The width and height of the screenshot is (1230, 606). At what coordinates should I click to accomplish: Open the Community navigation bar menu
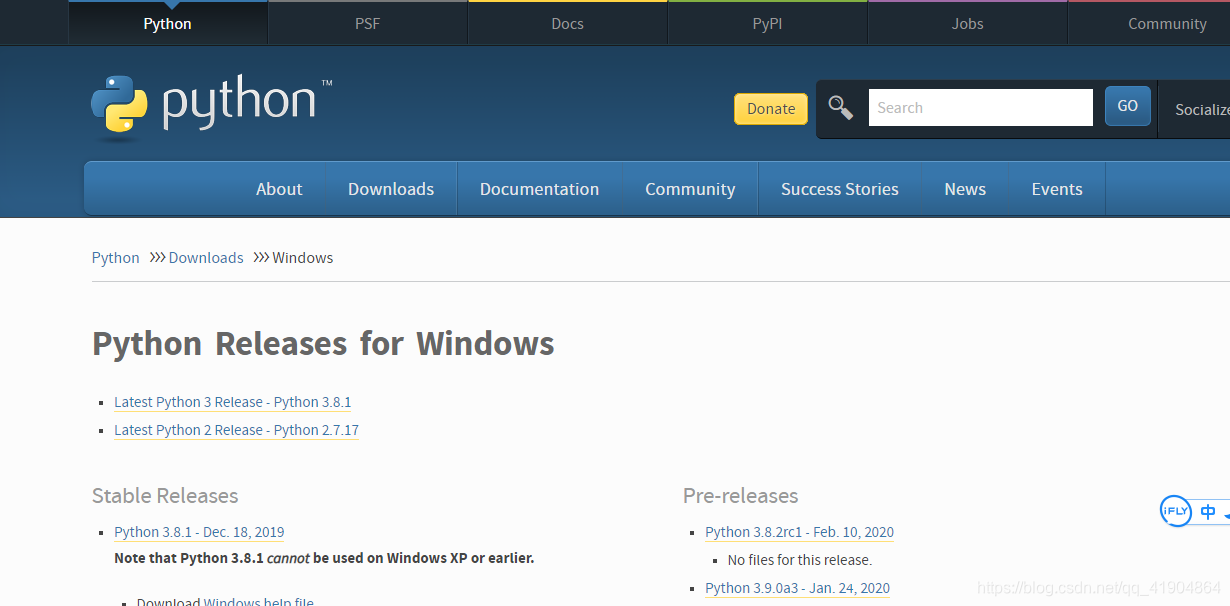[x=690, y=189]
